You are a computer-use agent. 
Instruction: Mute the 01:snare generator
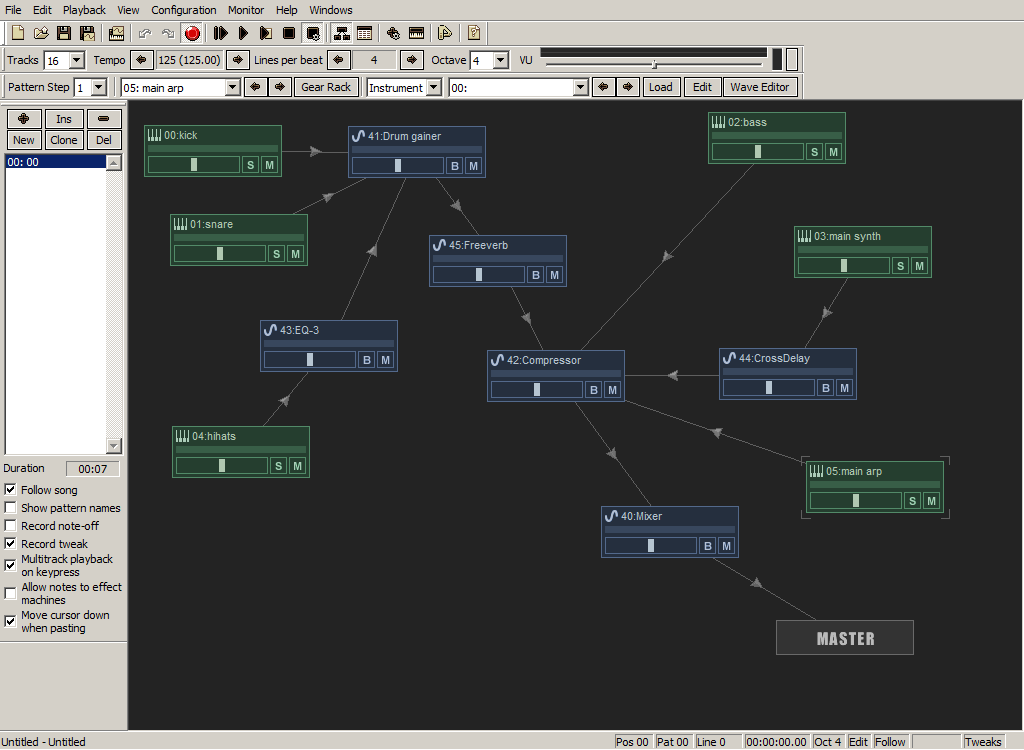pos(295,254)
